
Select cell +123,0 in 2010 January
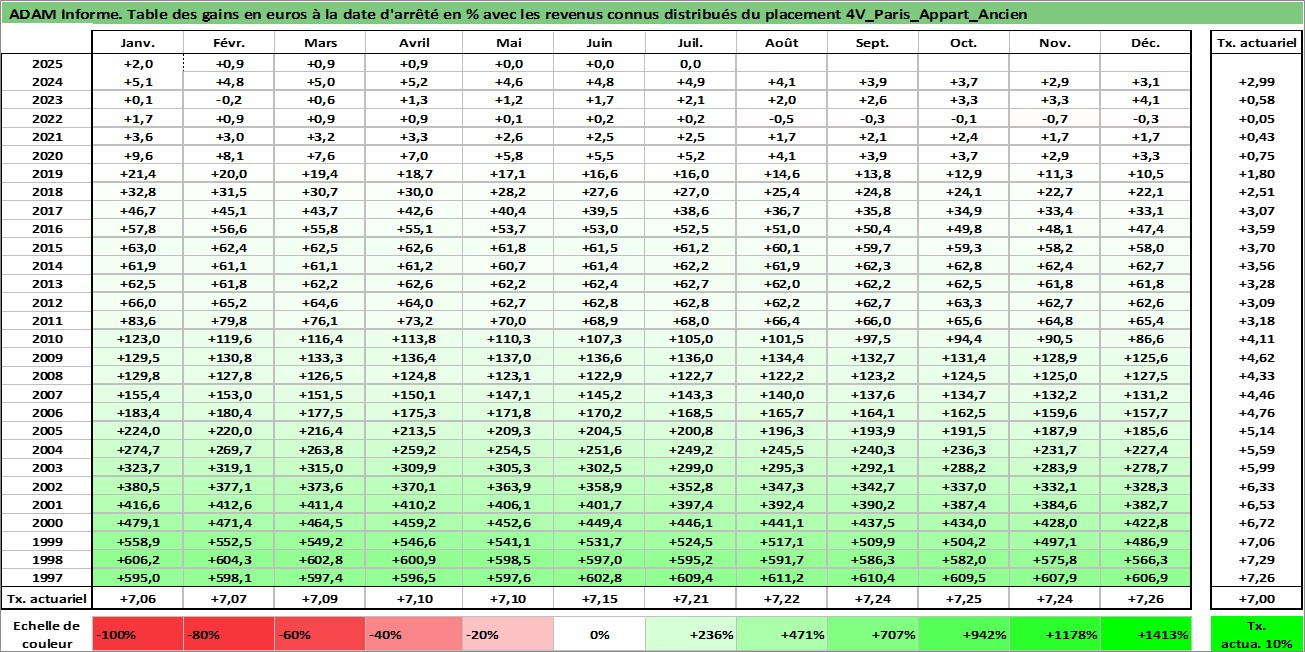[x=138, y=339]
